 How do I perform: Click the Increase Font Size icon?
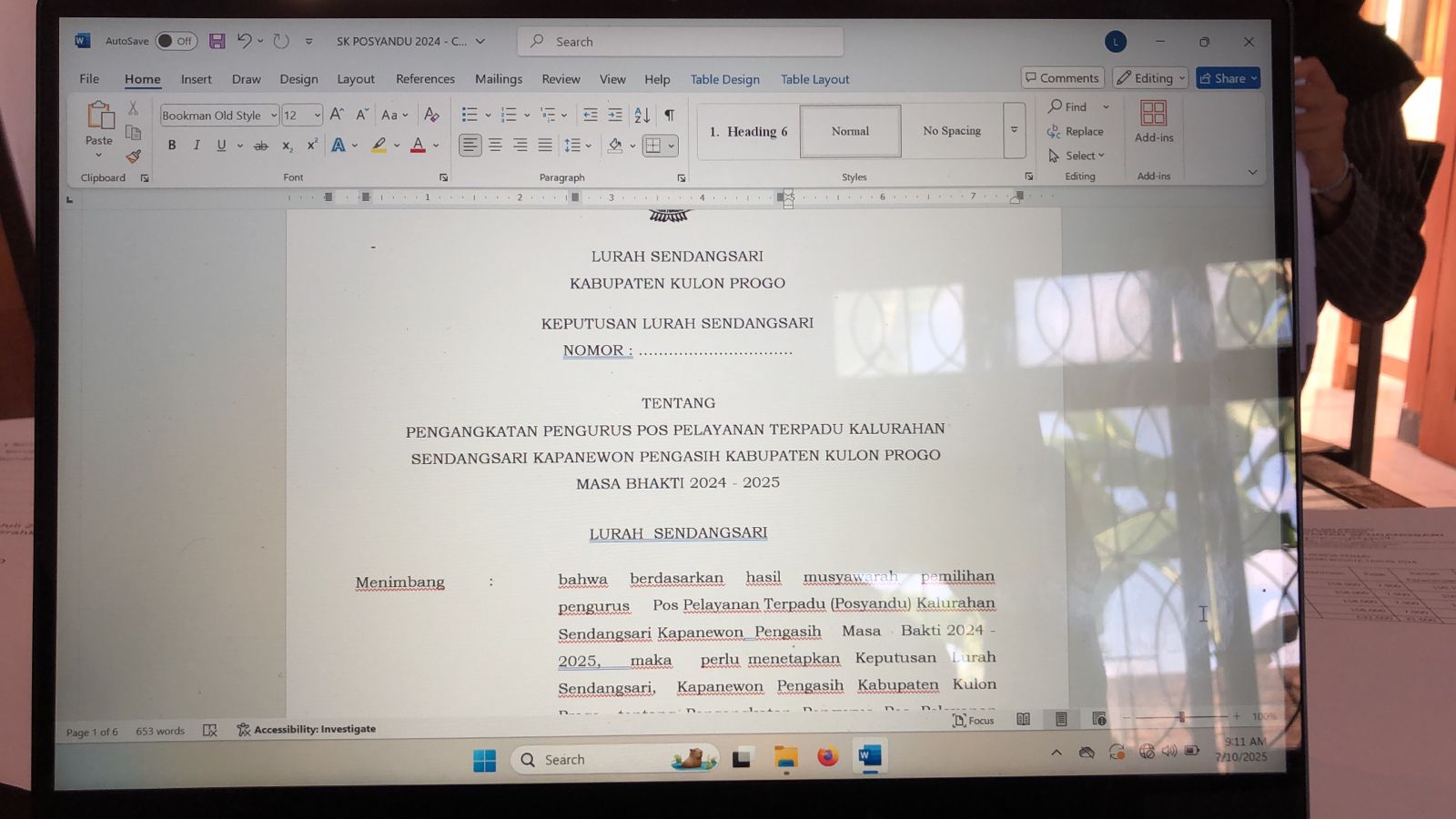337,115
